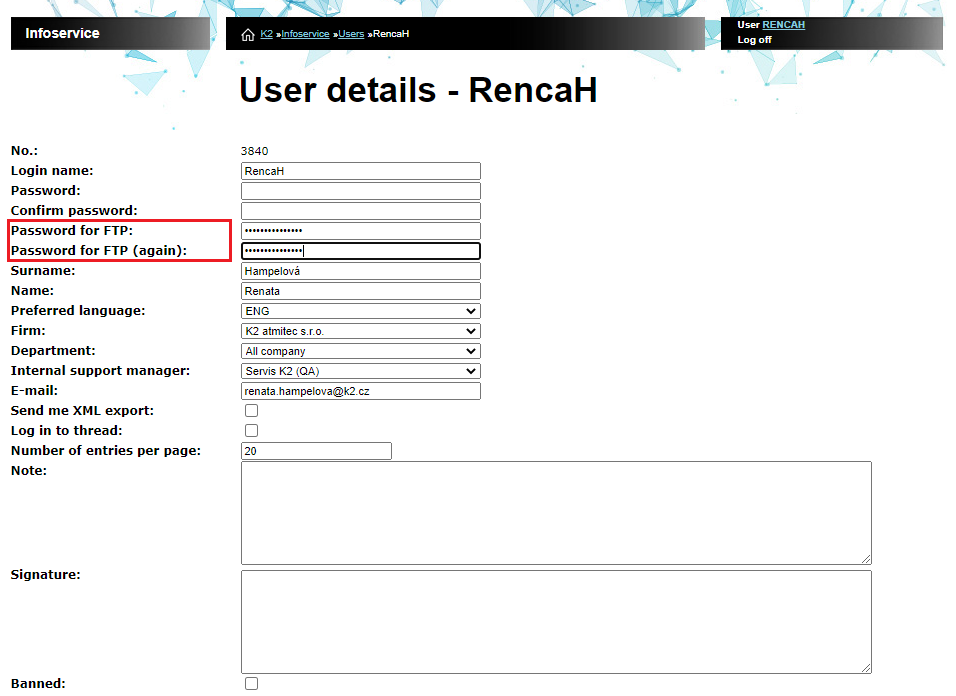Screen dimensions: 956x696
Task: Edit the Surname field Hampelová
Action: pyautogui.click(x=361, y=271)
